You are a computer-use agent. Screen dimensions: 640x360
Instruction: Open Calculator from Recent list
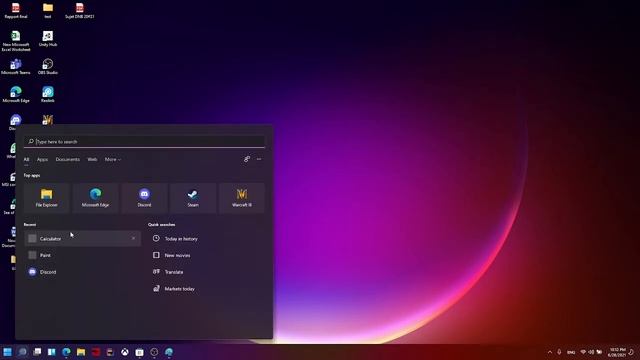[82, 239]
